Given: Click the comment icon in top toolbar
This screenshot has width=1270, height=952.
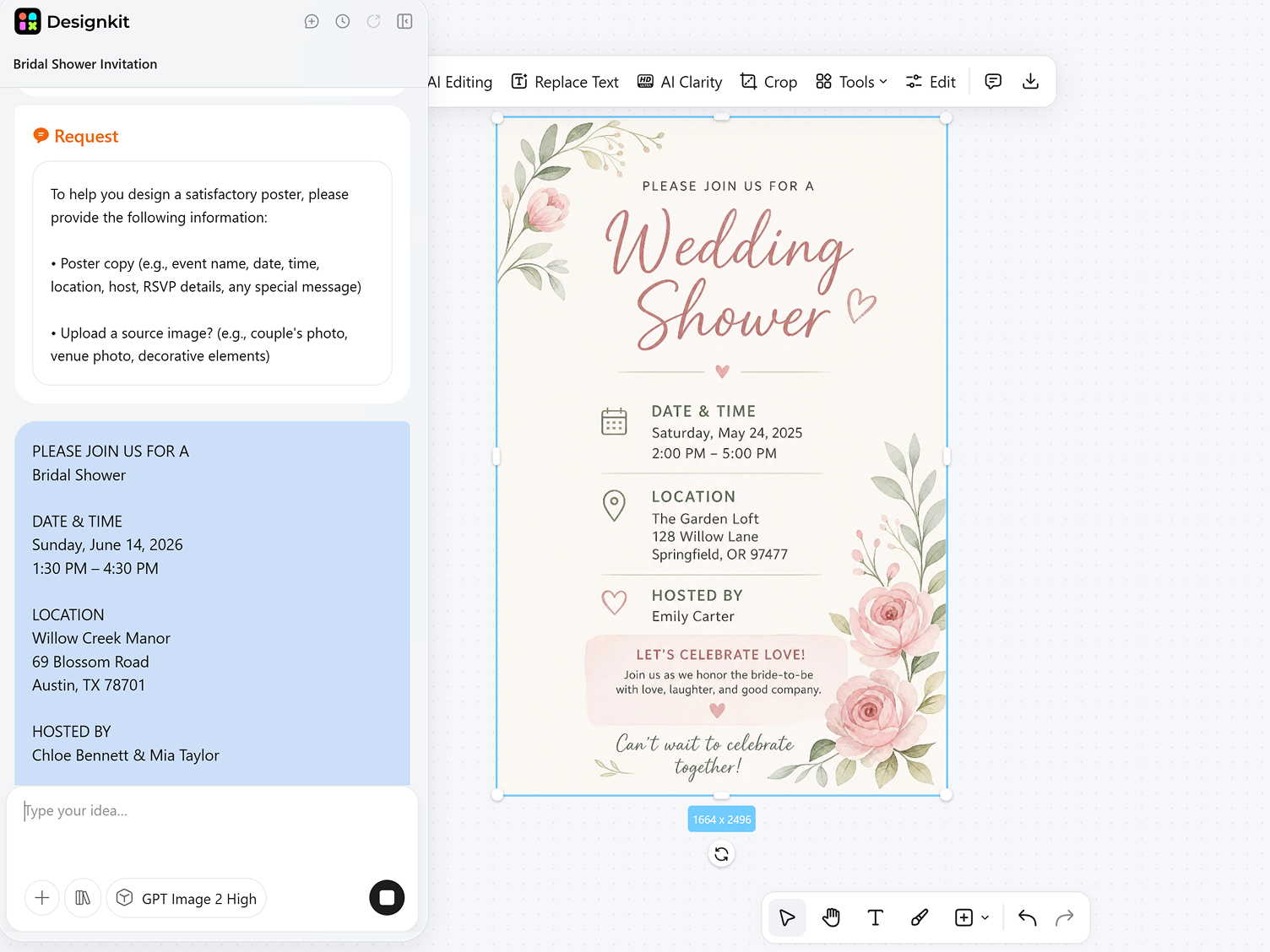Looking at the screenshot, I should [x=993, y=81].
